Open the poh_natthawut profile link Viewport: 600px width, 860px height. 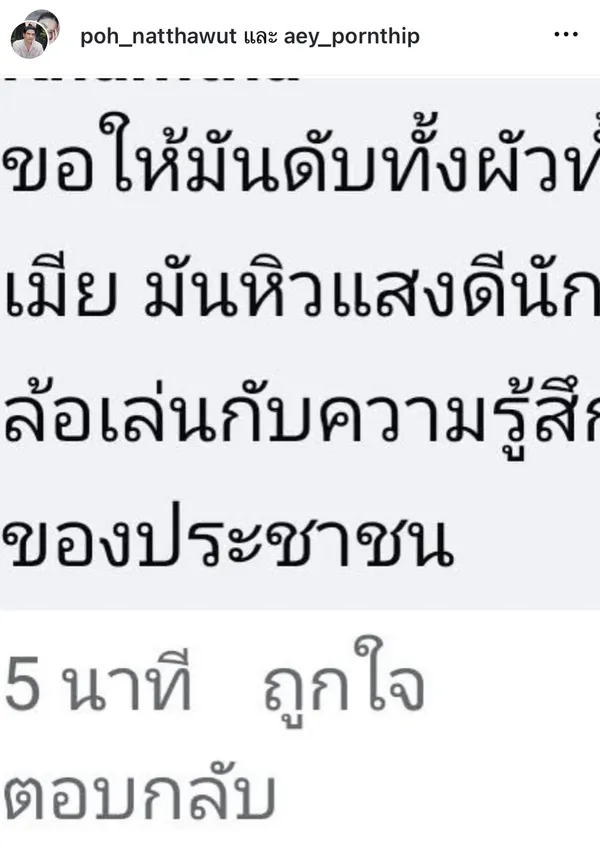[158, 36]
